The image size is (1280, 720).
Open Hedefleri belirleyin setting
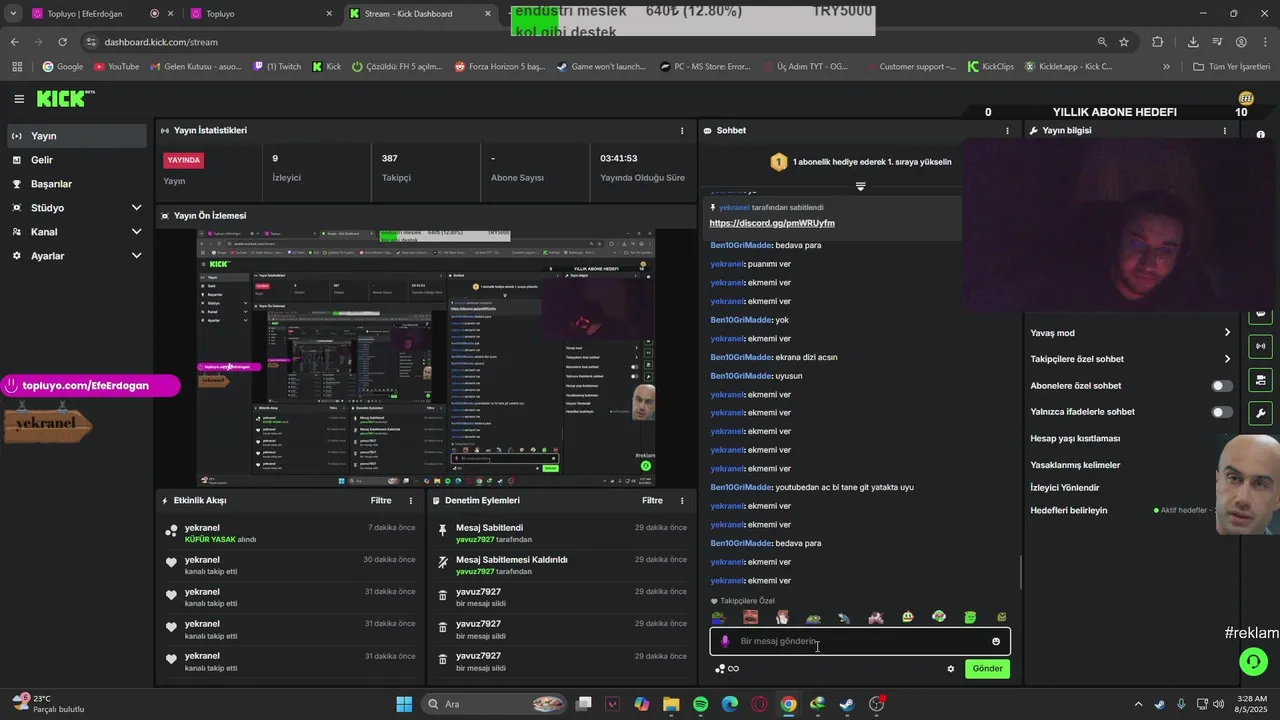point(1069,511)
